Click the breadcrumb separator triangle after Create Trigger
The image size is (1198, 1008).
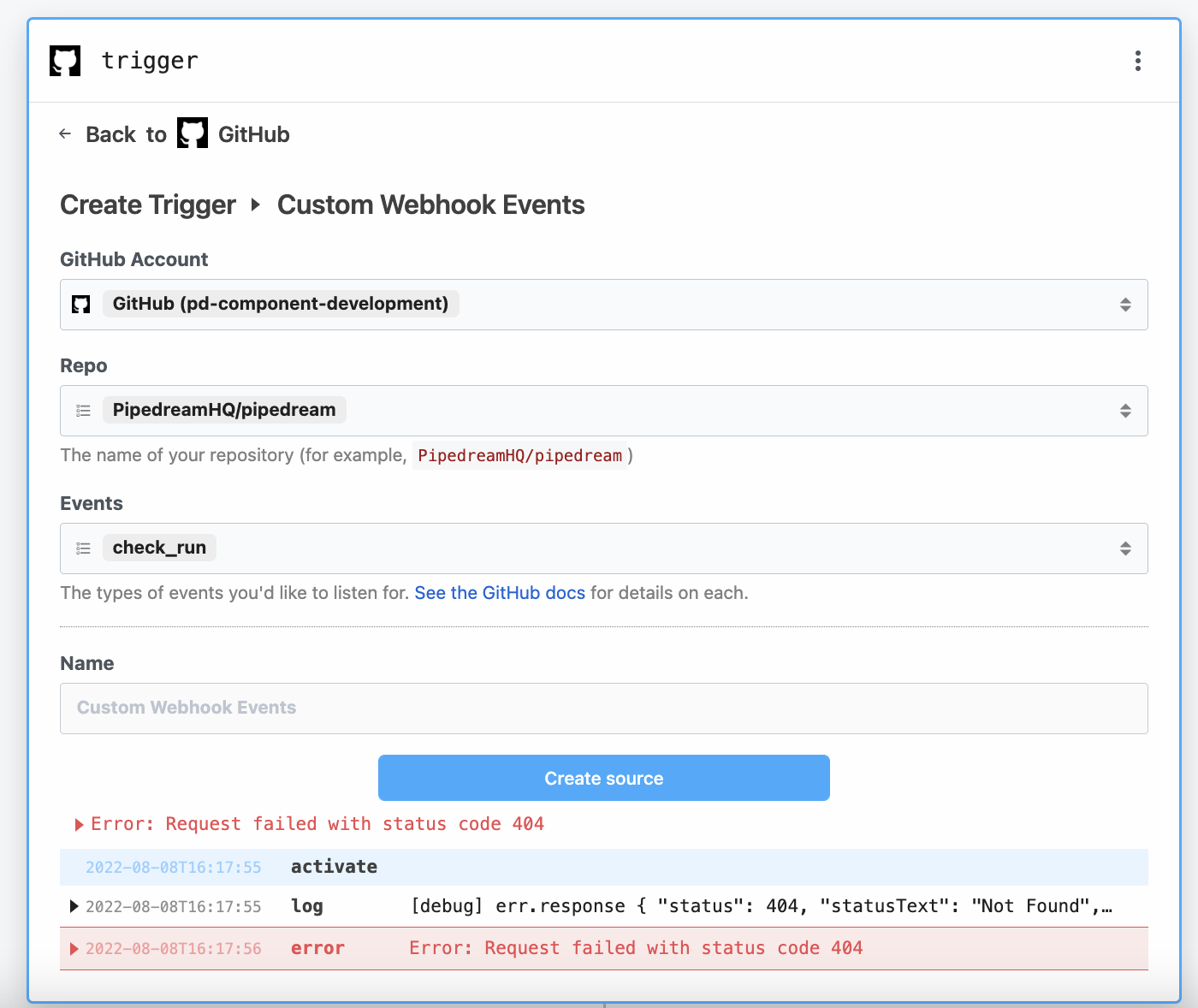point(255,205)
